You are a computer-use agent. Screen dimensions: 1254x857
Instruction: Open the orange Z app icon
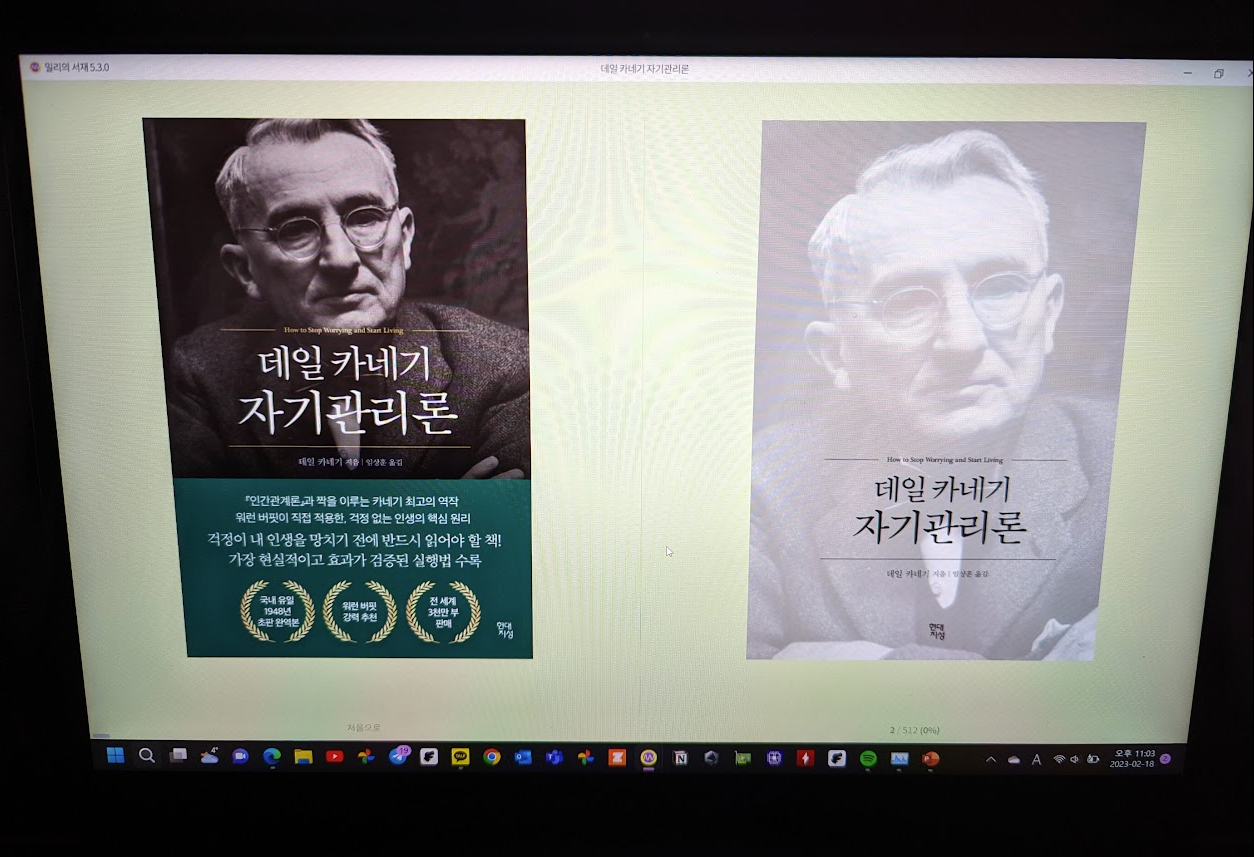(x=617, y=758)
